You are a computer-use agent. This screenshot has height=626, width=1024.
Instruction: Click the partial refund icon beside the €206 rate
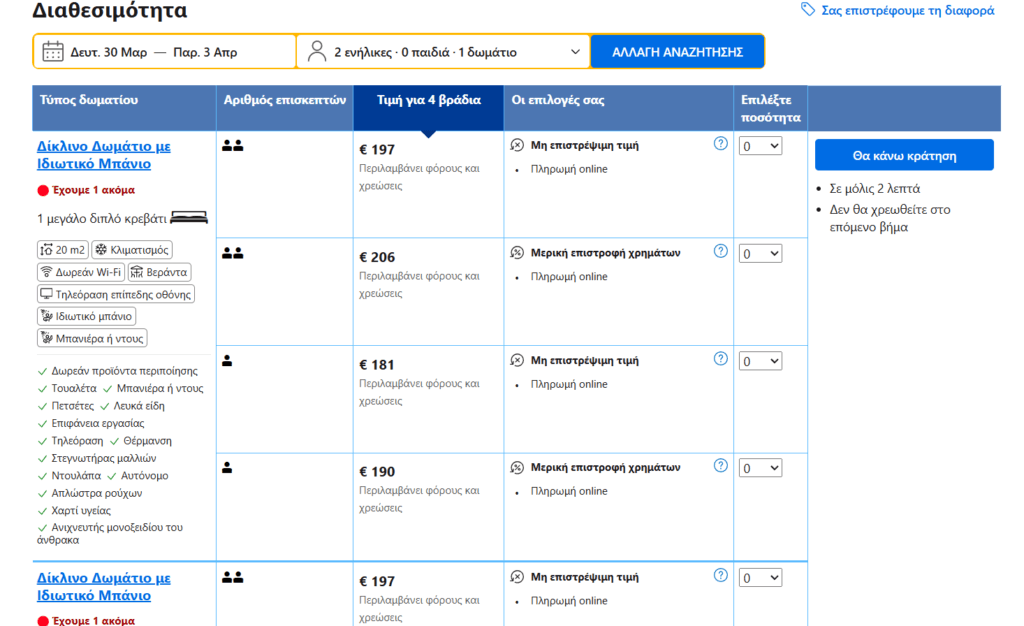(x=517, y=252)
